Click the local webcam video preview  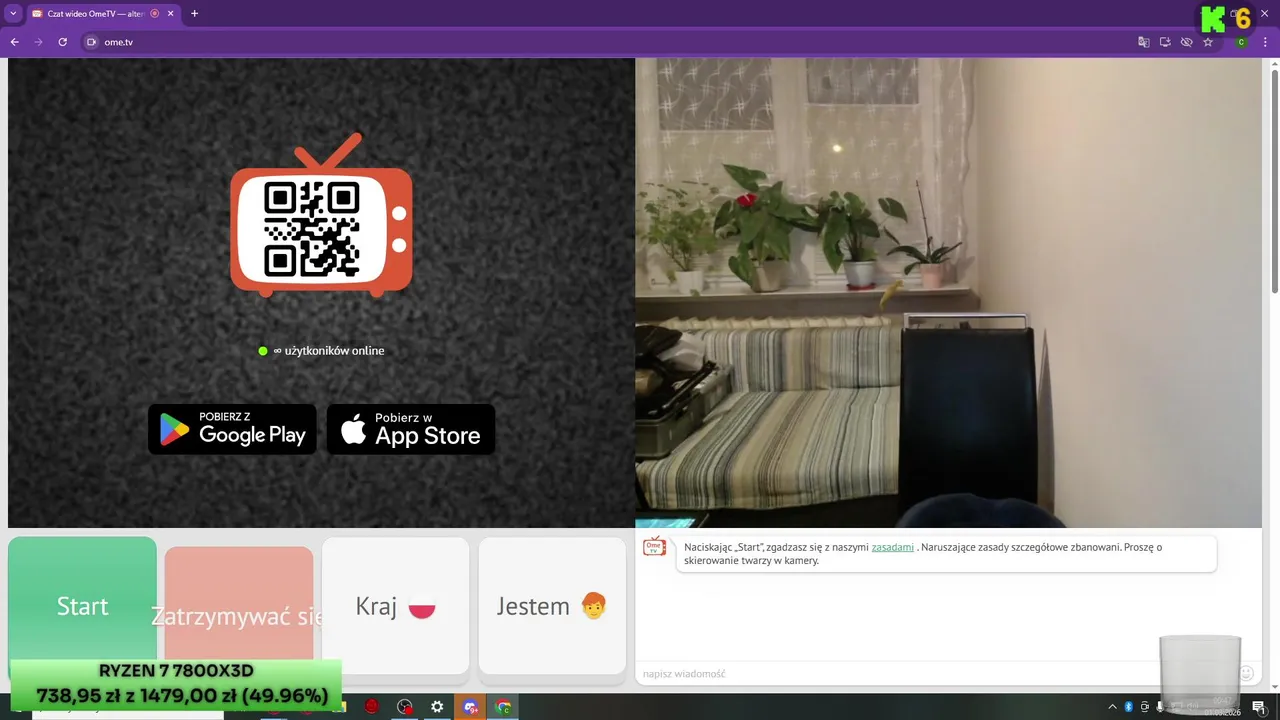(948, 292)
